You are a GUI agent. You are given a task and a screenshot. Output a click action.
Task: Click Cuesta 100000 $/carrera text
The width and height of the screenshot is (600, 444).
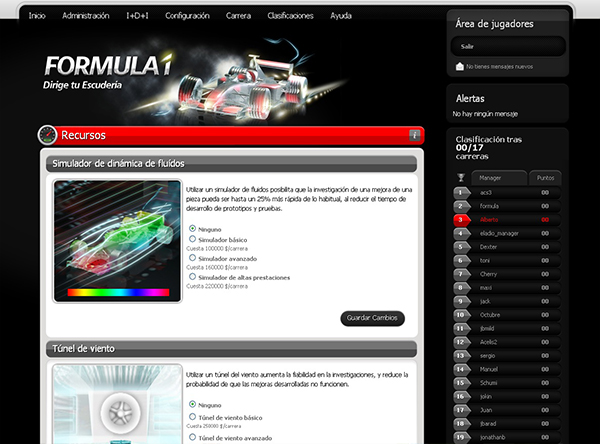[x=217, y=248]
